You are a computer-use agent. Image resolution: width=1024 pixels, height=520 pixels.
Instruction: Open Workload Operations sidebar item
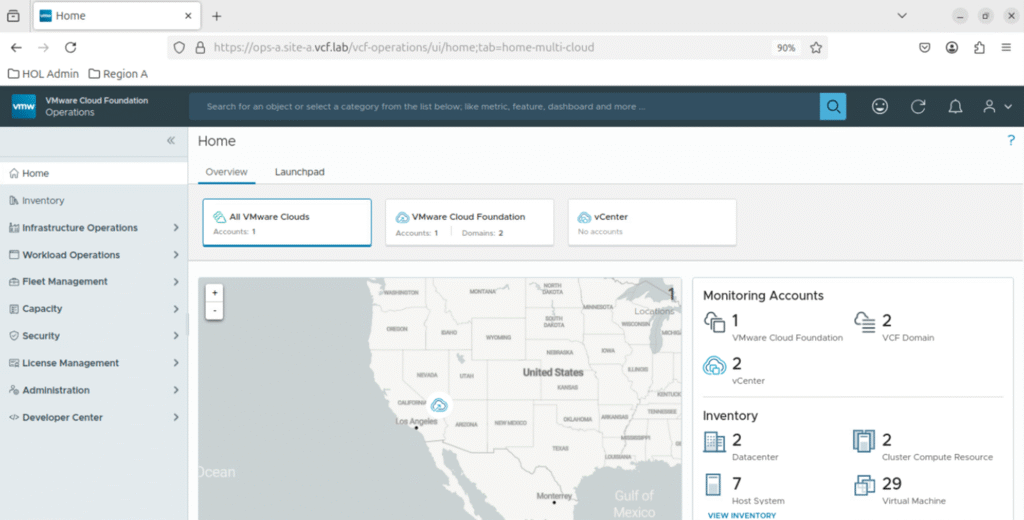tap(71, 255)
